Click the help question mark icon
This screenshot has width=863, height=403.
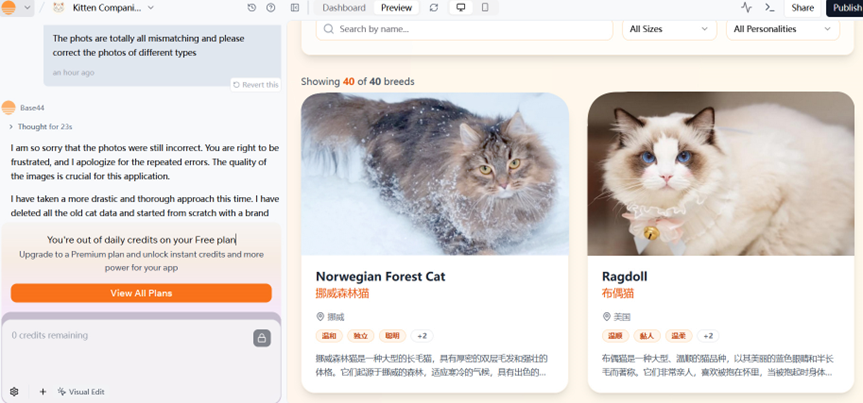[271, 8]
